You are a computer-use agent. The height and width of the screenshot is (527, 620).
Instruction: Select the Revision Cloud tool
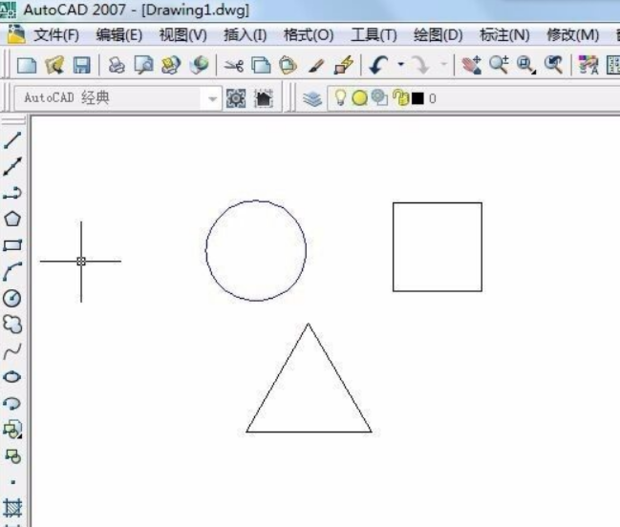click(x=12, y=324)
